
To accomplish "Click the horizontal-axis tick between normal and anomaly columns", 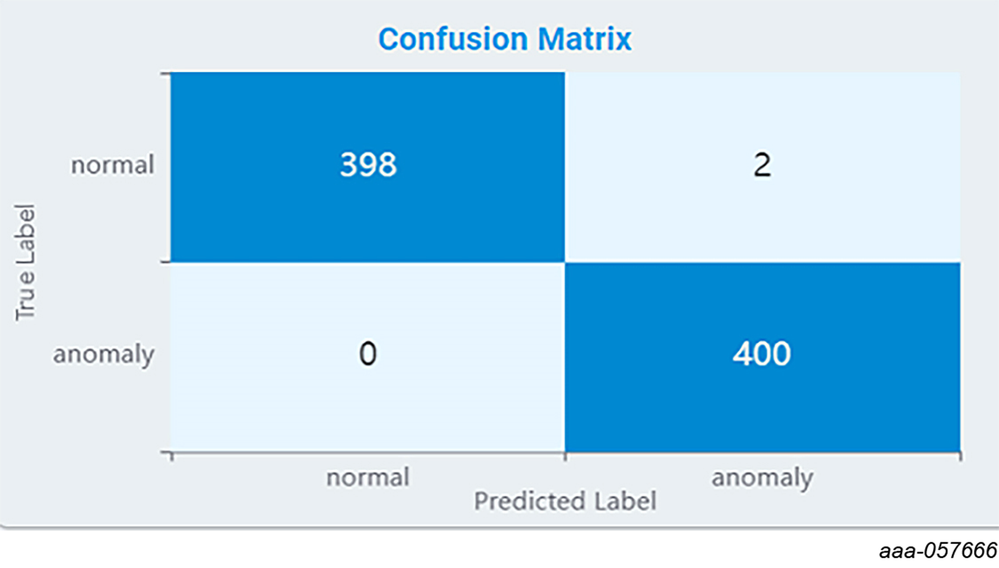I will click(x=565, y=456).
